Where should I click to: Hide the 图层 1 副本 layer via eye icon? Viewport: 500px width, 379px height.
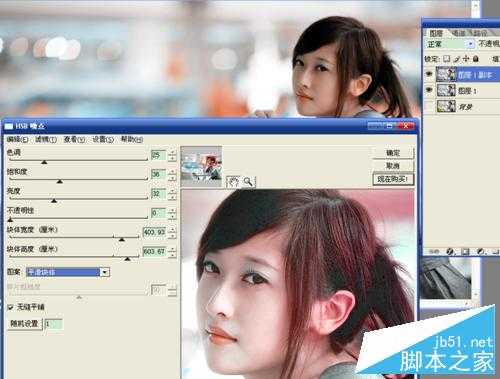[429, 74]
